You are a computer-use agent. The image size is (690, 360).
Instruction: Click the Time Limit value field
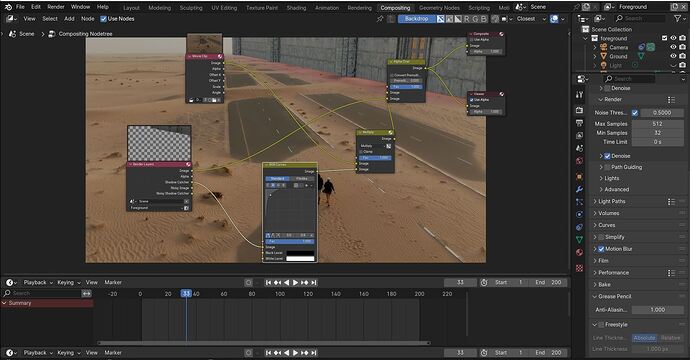click(x=657, y=142)
